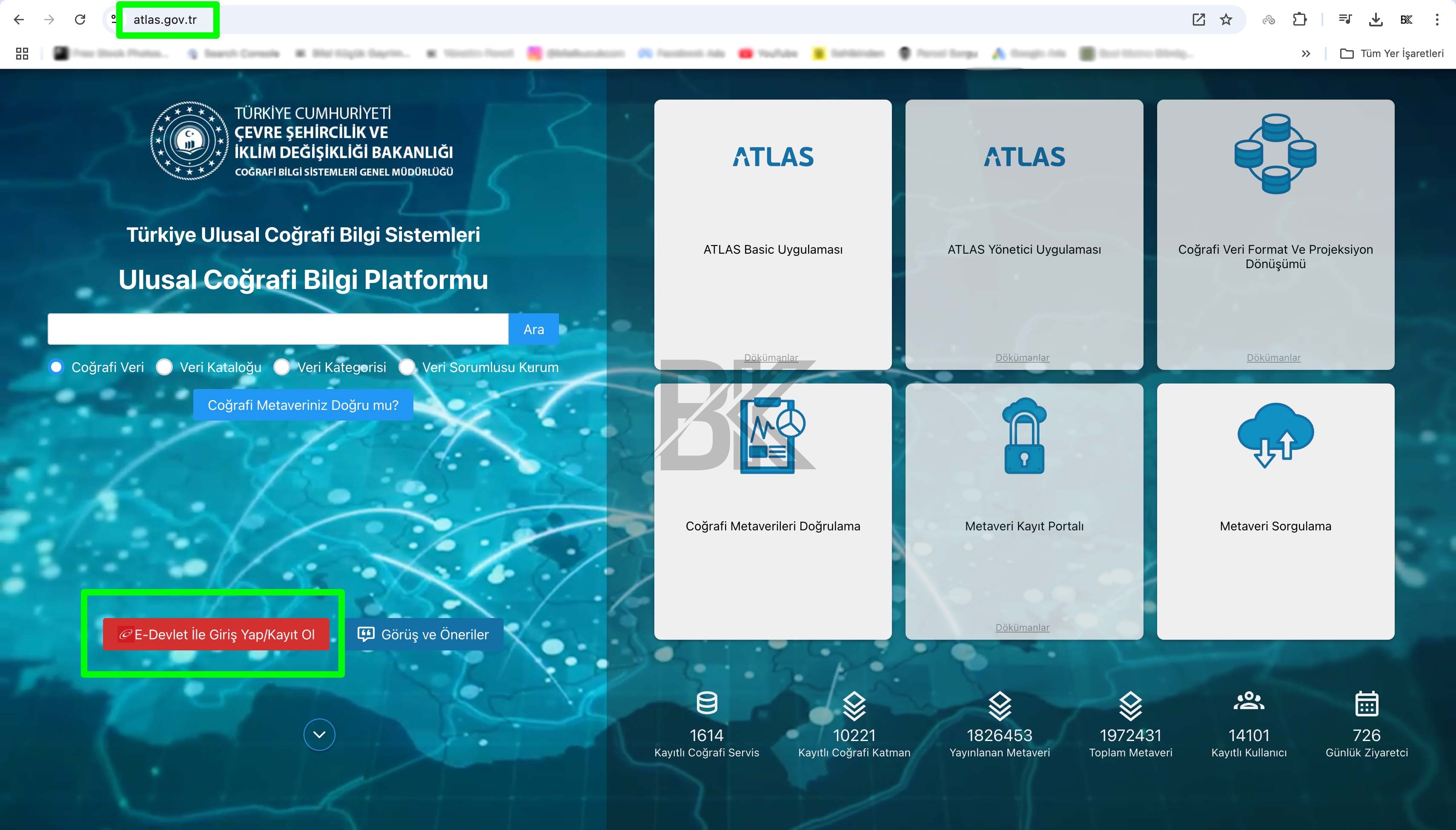This screenshot has height=830, width=1456.
Task: Focus the geographic data search field
Action: (278, 329)
